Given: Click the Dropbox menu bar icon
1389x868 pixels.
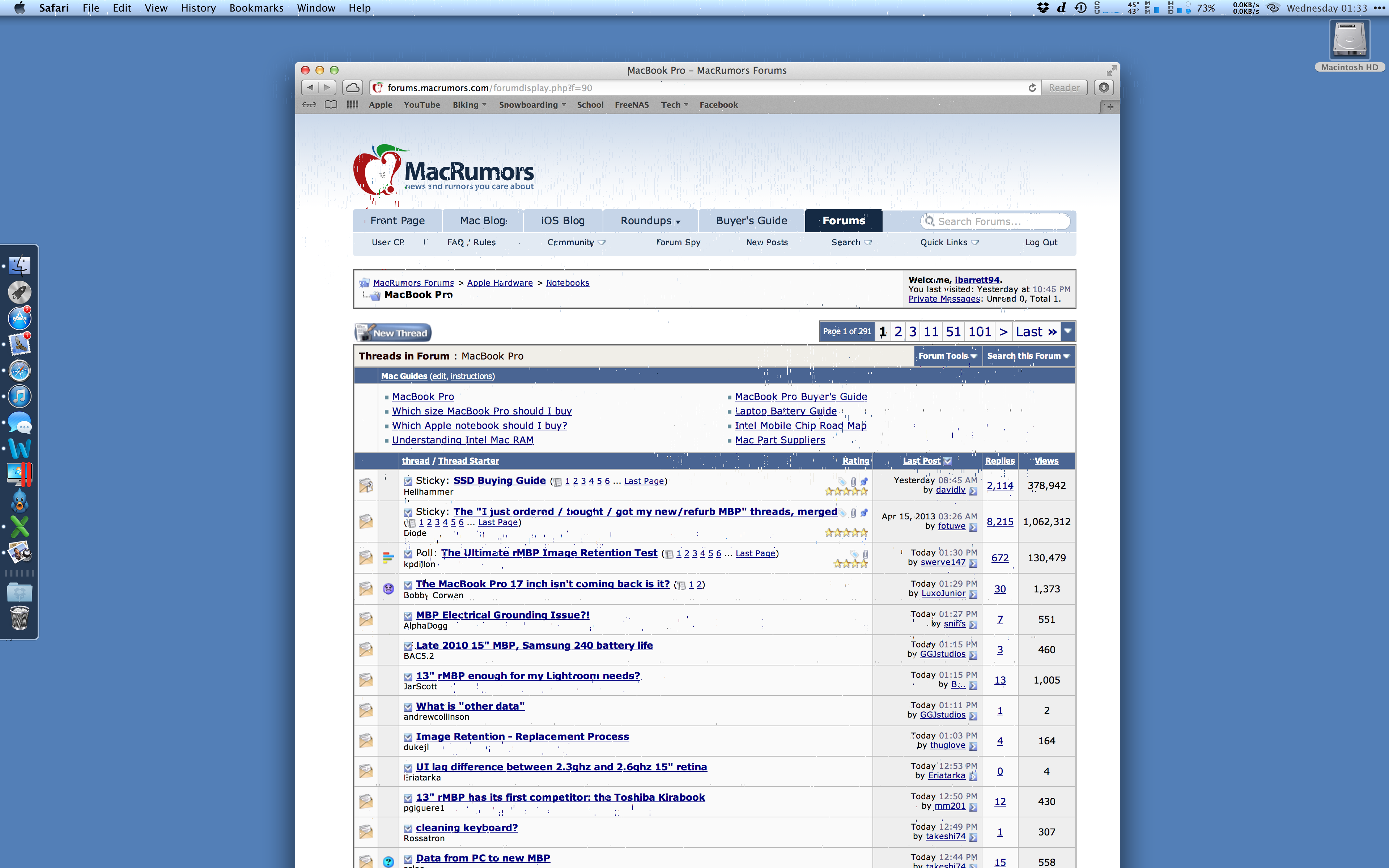Looking at the screenshot, I should [x=1043, y=8].
